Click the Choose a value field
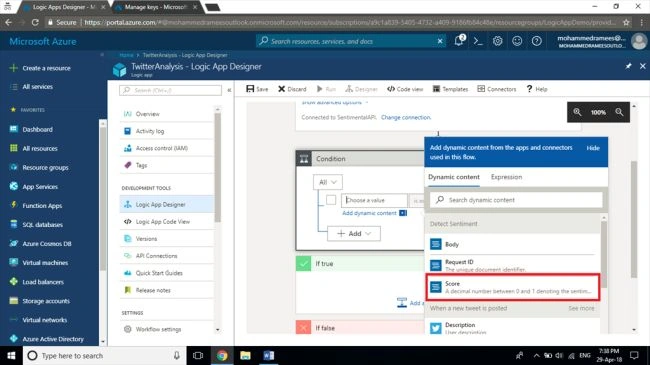This screenshot has width=650, height=365. [374, 200]
